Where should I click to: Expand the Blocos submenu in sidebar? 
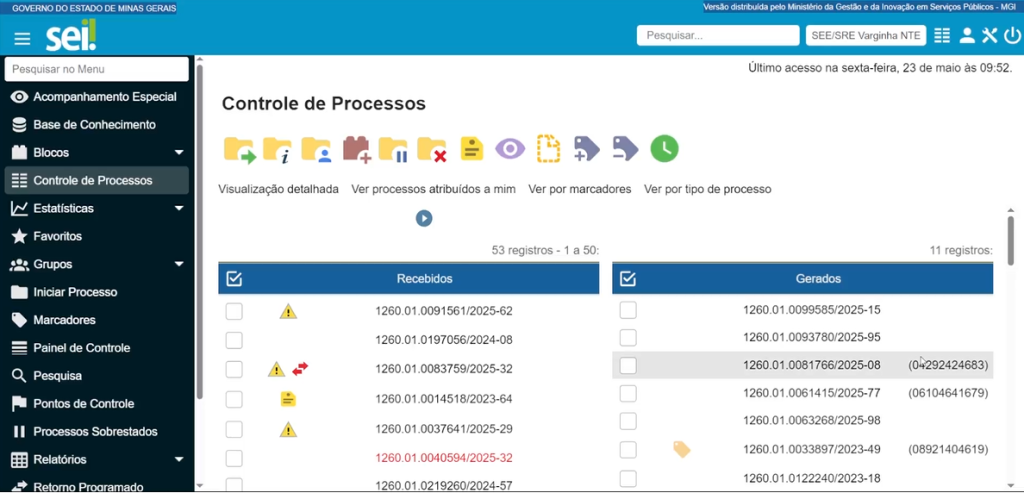click(179, 153)
